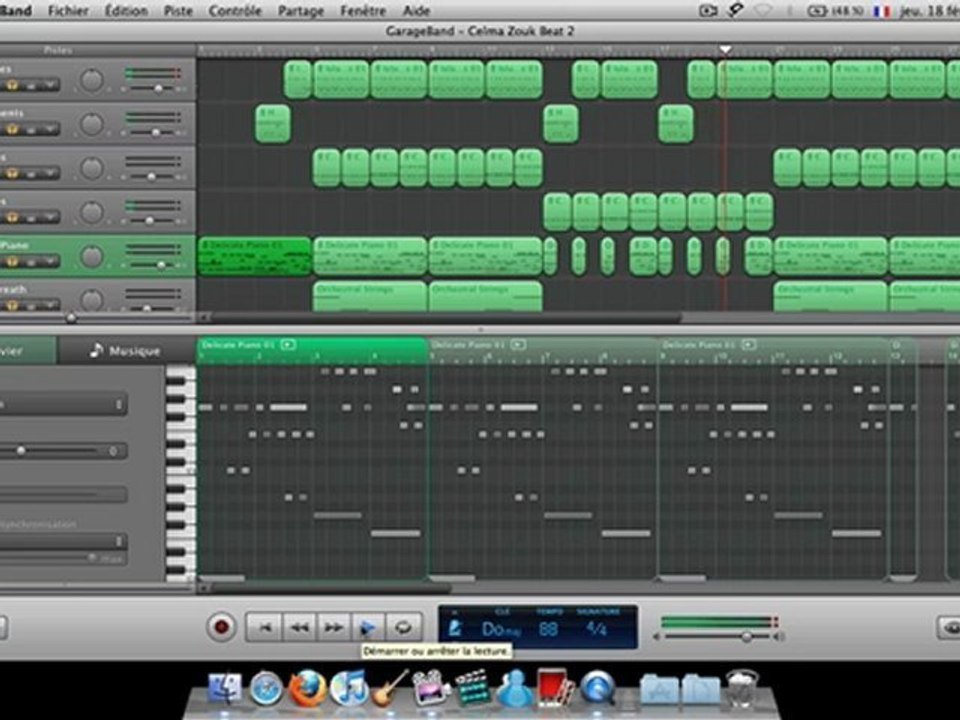Click the window title 'GarageBand - Celma Zouk Beat 2'
The image size is (960, 720).
point(479,31)
